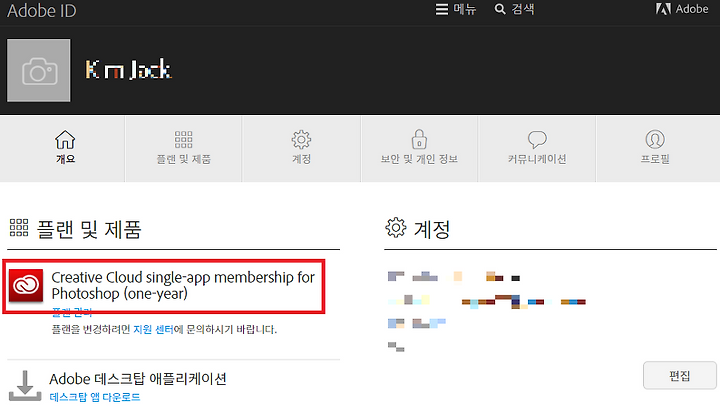Click the 플랜 관리 link under membership
720x413 pixels.
tap(72, 313)
